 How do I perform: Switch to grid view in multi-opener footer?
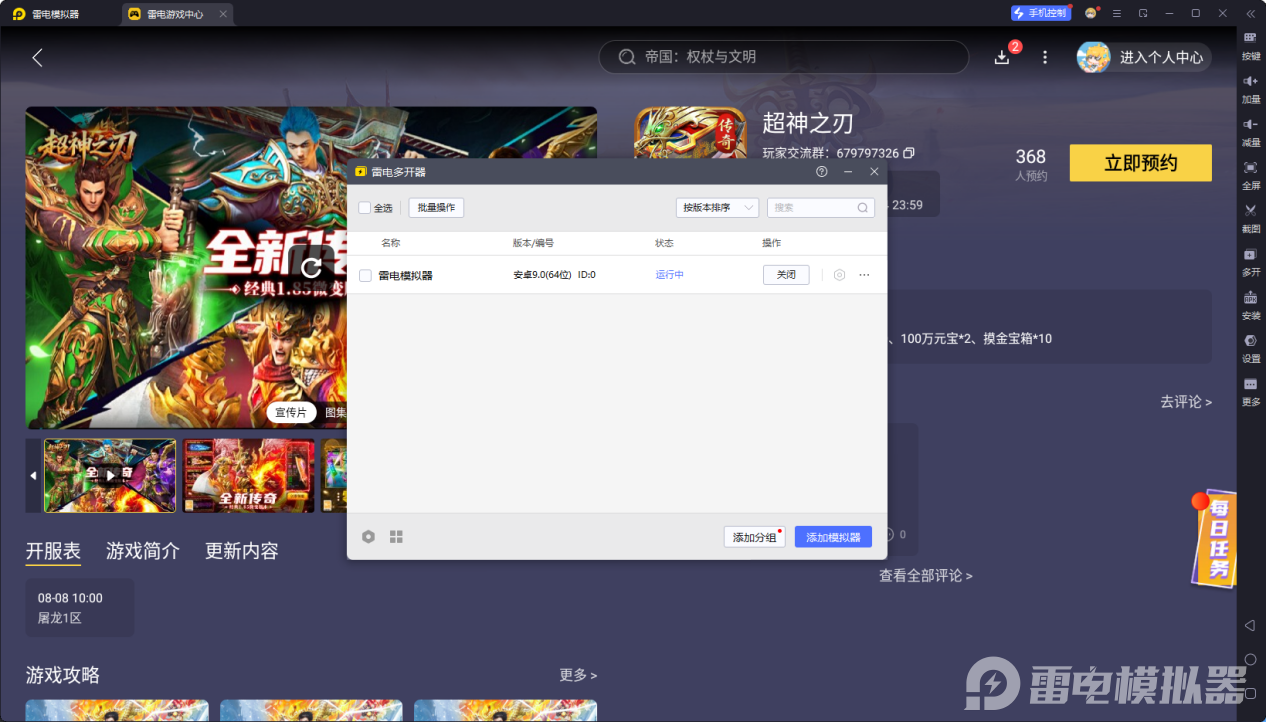tap(396, 537)
